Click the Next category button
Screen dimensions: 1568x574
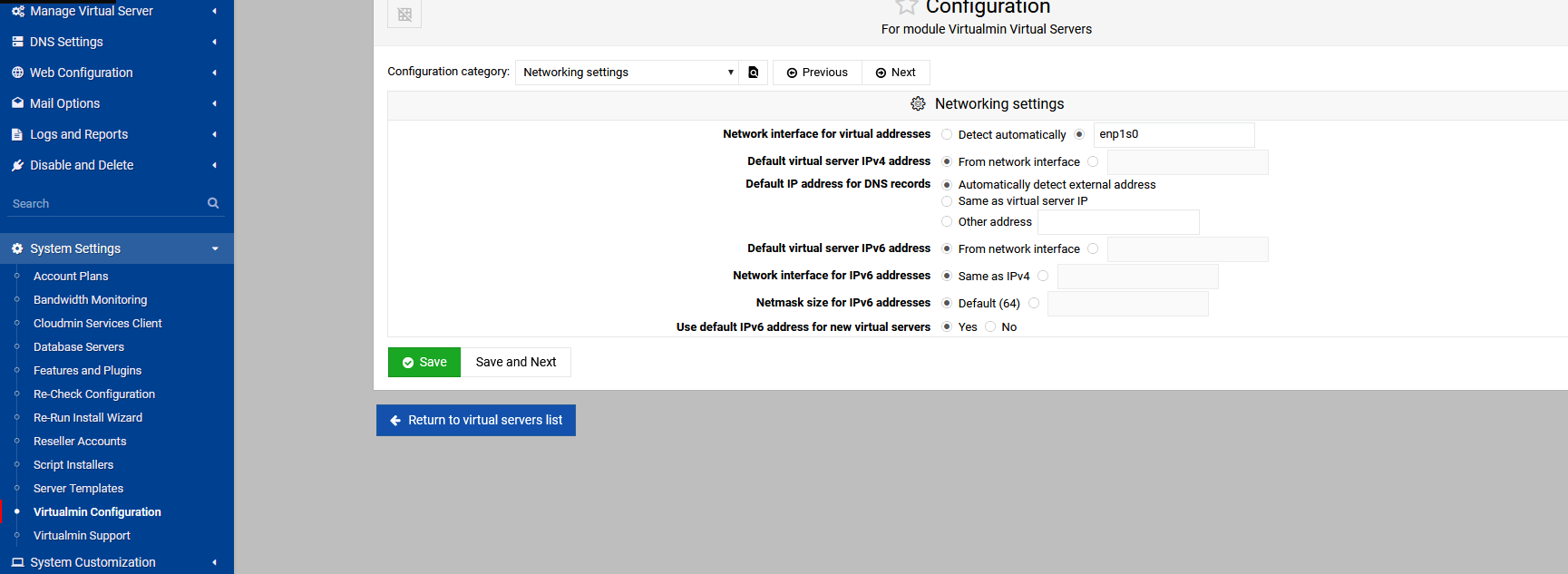tap(896, 73)
